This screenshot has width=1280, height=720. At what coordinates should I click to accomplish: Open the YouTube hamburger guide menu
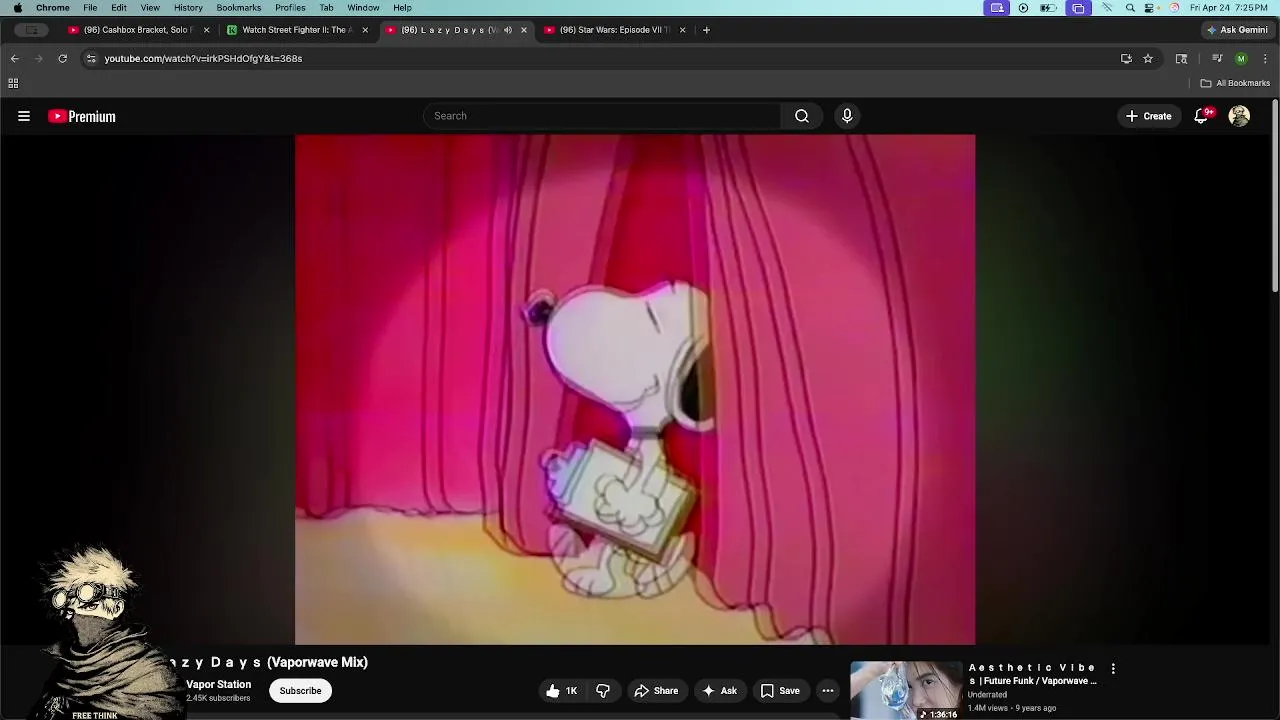[24, 116]
